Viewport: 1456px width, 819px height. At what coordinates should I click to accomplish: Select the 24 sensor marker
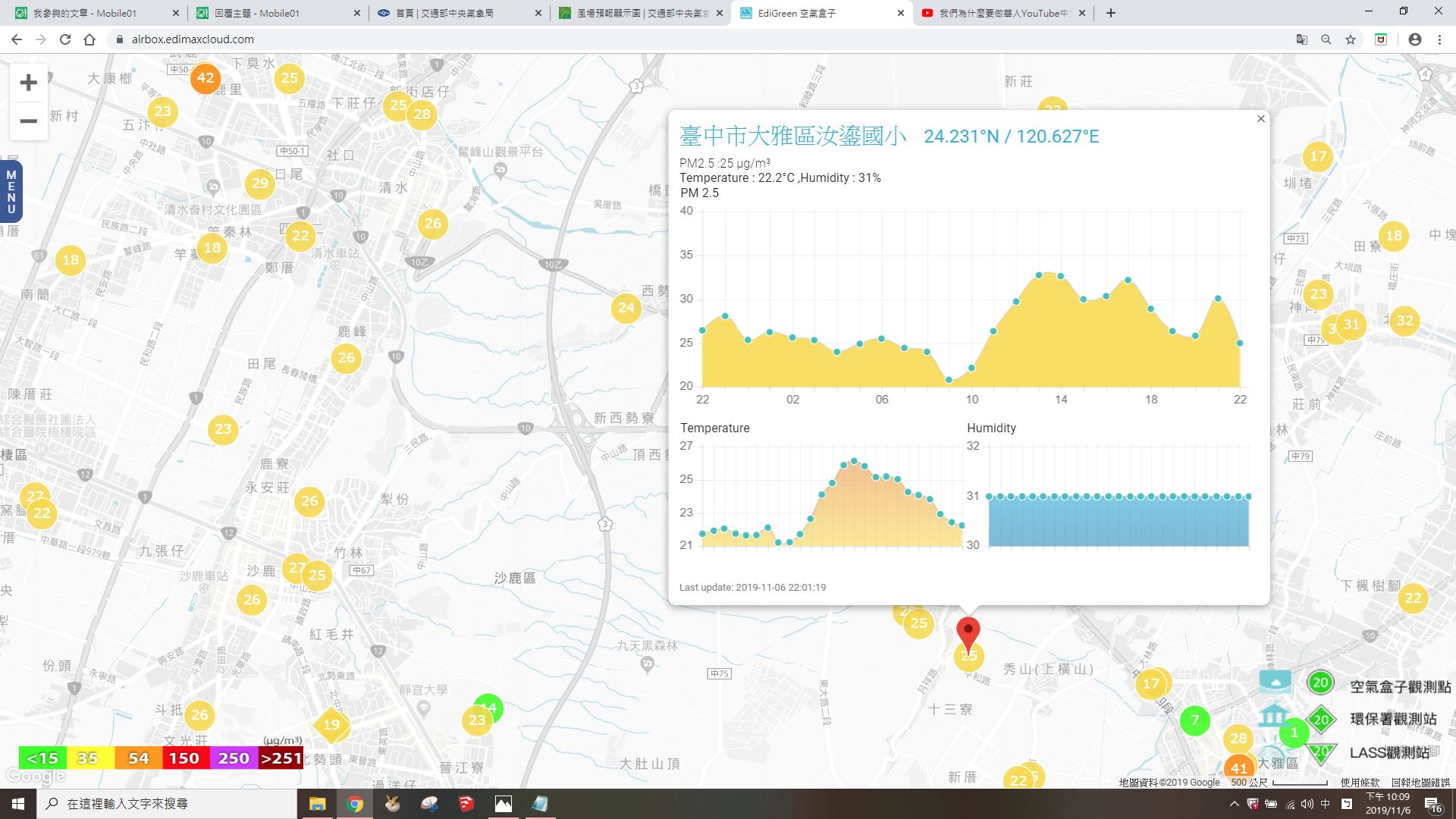tap(626, 308)
